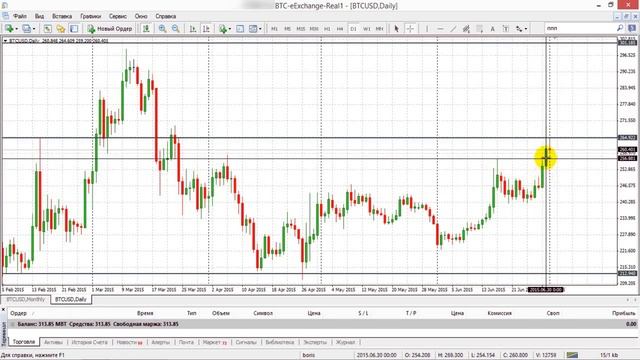
Task: Open the Файл menu
Action: [20, 16]
